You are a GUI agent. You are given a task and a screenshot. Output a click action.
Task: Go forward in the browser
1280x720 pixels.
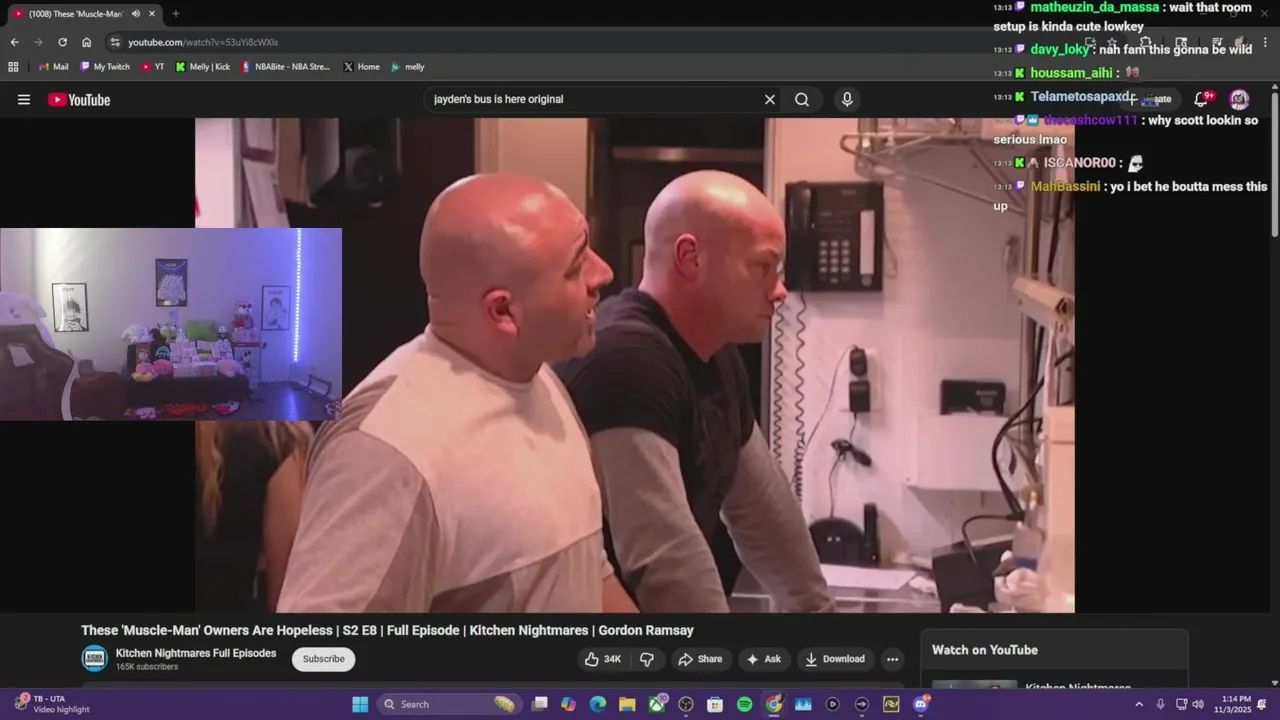[x=38, y=42]
